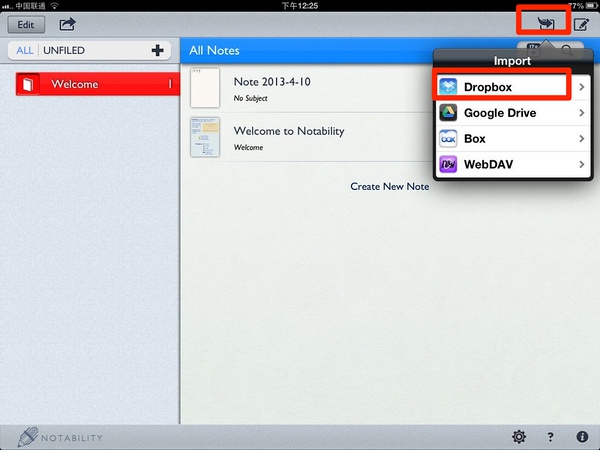
Task: Open the share/export arrow icon
Action: tap(67, 23)
